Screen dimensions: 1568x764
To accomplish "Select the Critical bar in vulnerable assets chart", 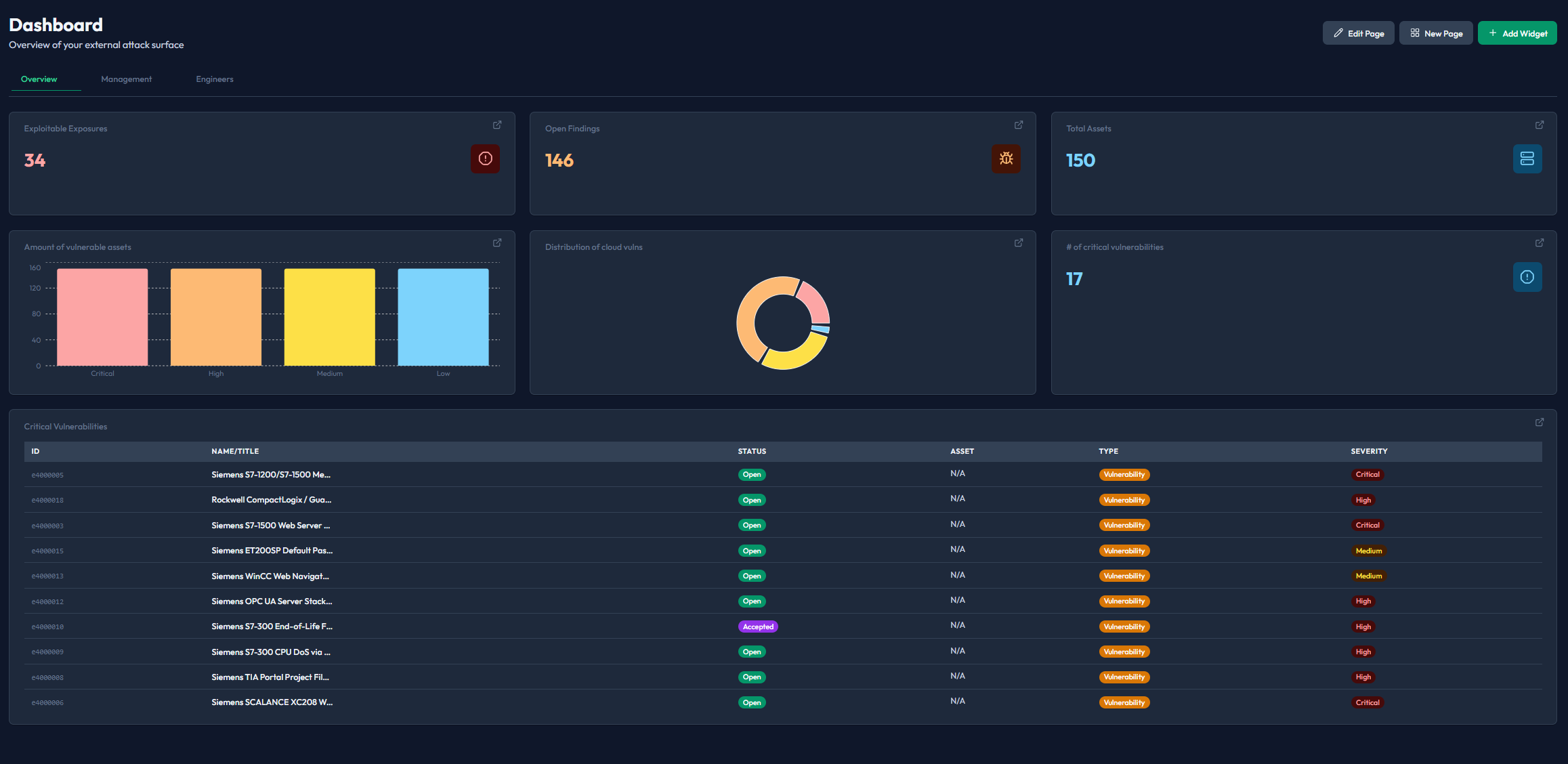I will (102, 316).
